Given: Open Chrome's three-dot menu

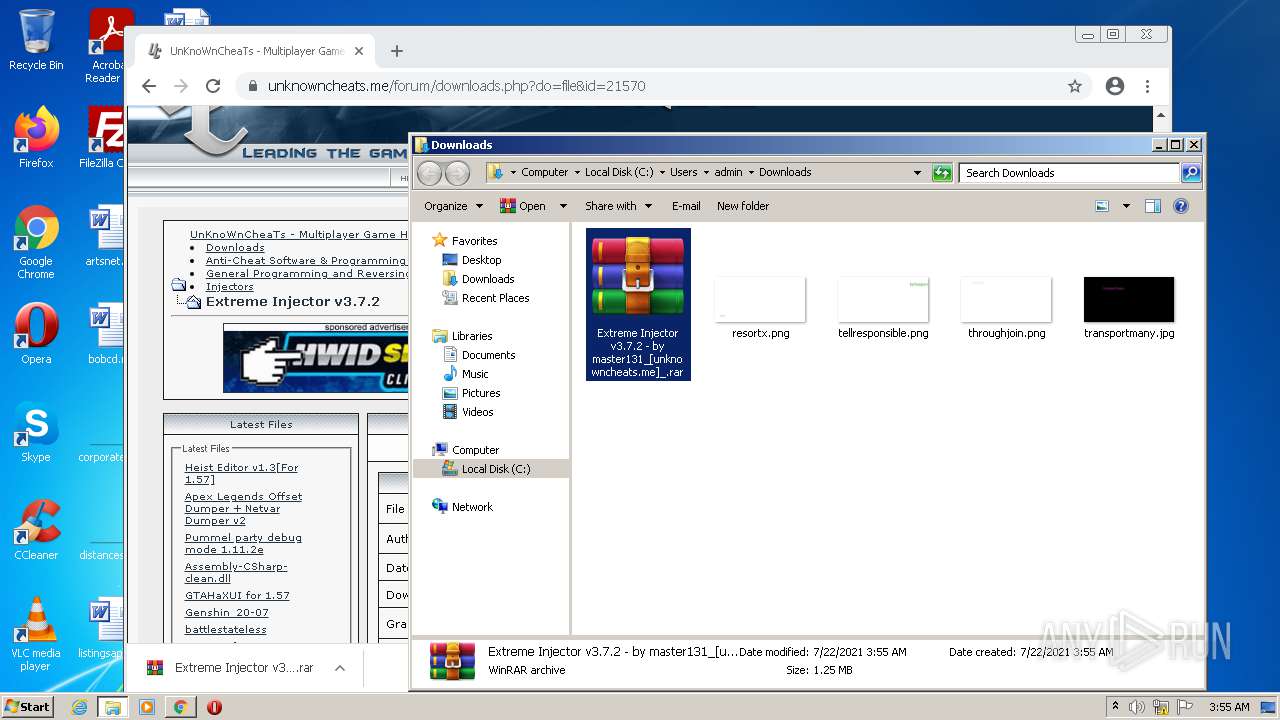Looking at the screenshot, I should (x=1148, y=86).
